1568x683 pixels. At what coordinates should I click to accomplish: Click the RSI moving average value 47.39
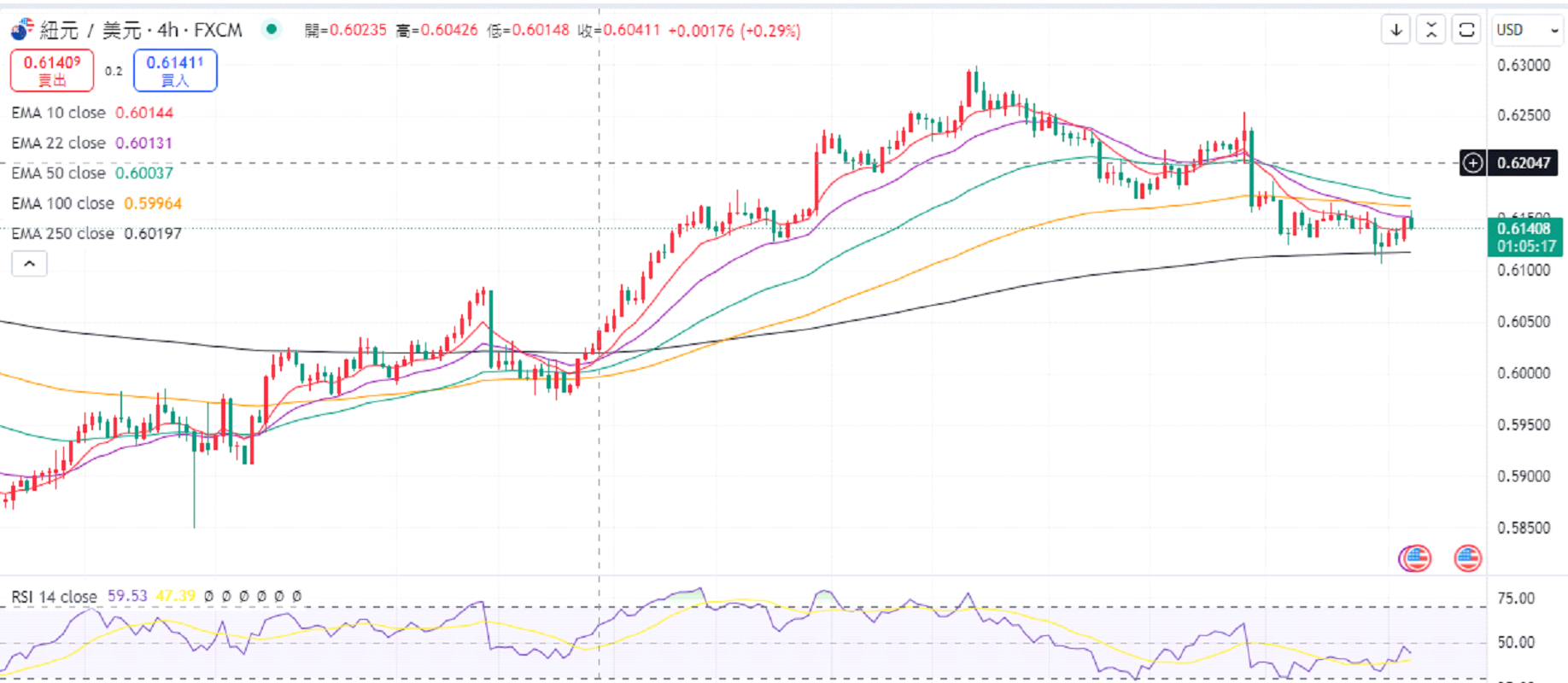pos(176,596)
